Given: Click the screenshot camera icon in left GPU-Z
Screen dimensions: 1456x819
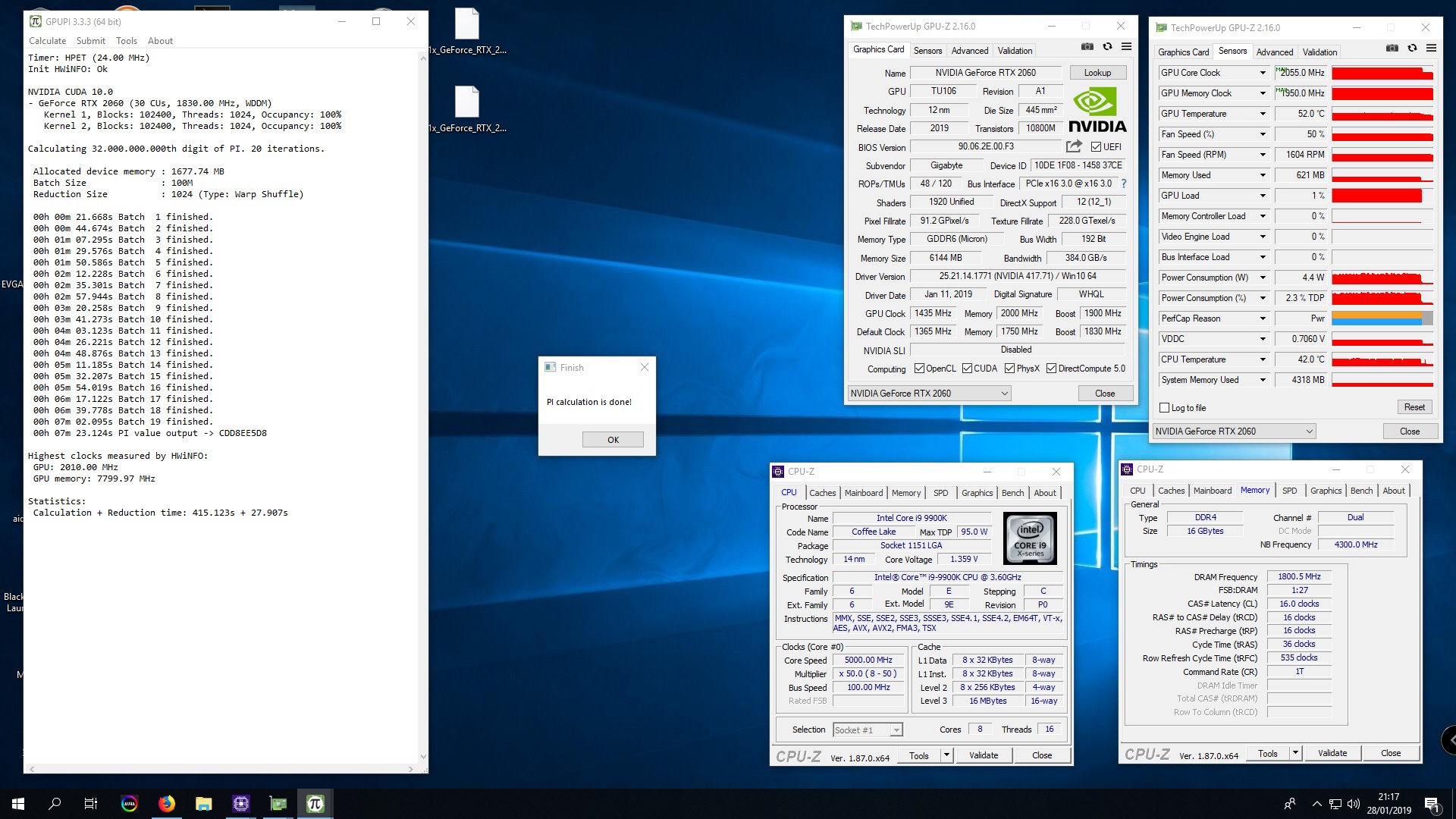Looking at the screenshot, I should tap(1087, 46).
